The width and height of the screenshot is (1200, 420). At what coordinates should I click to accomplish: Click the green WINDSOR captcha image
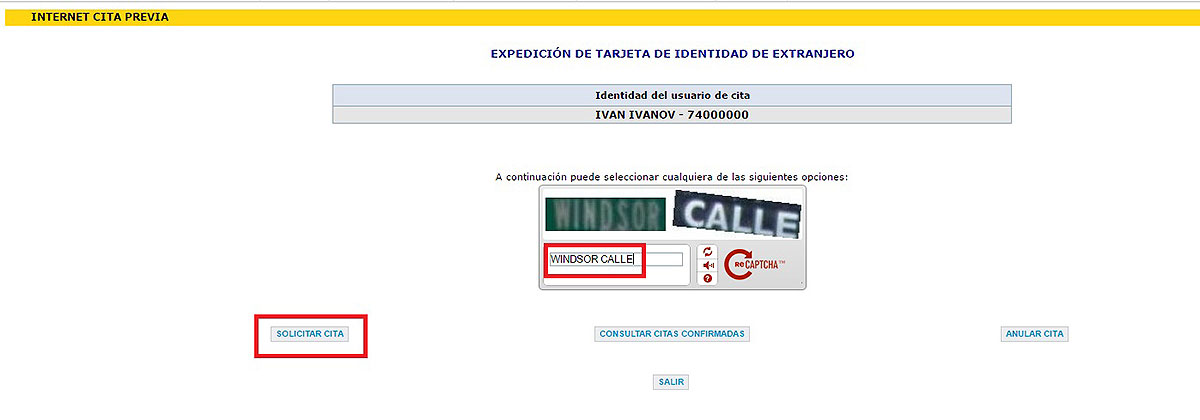click(605, 213)
